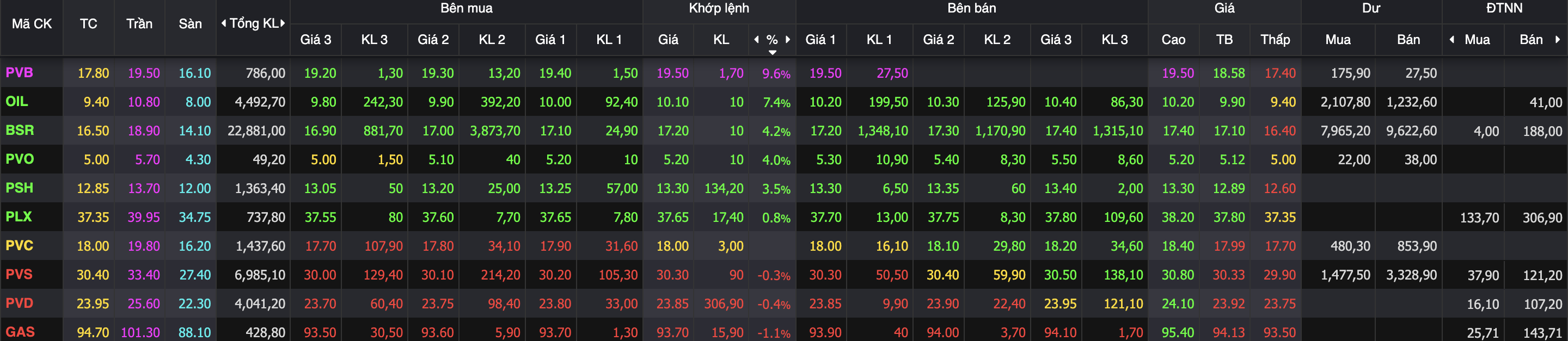The image size is (1568, 341).
Task: Click the Giá header under Khớp lệnh
Action: click(667, 40)
